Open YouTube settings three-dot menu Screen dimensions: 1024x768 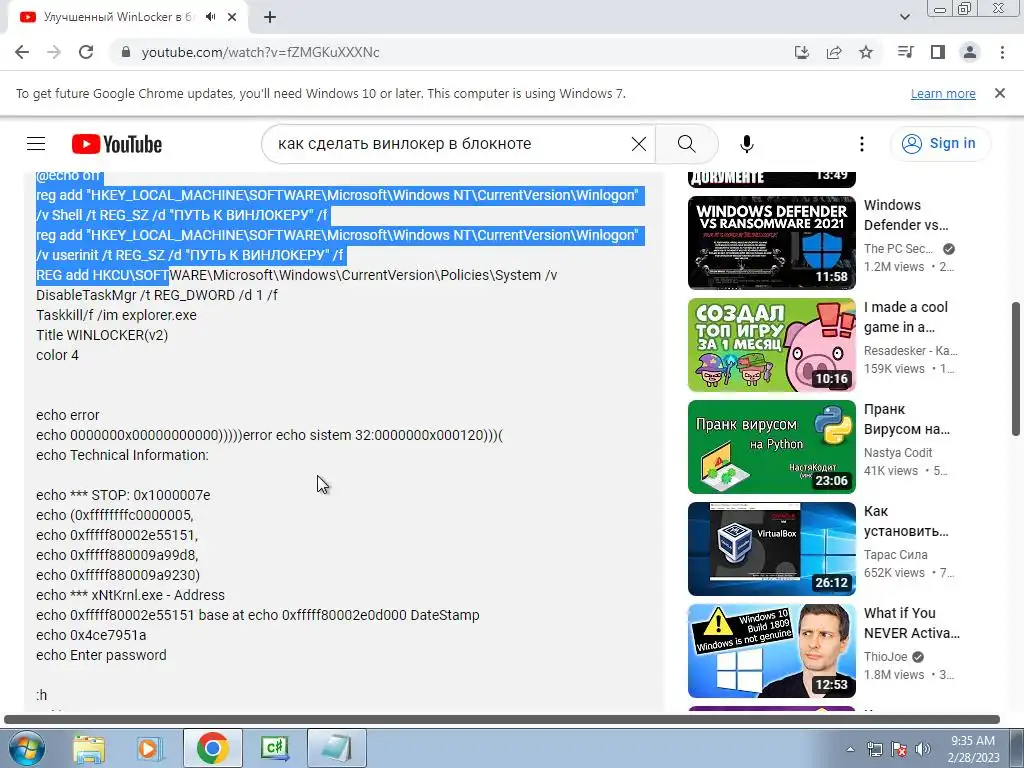tap(862, 144)
